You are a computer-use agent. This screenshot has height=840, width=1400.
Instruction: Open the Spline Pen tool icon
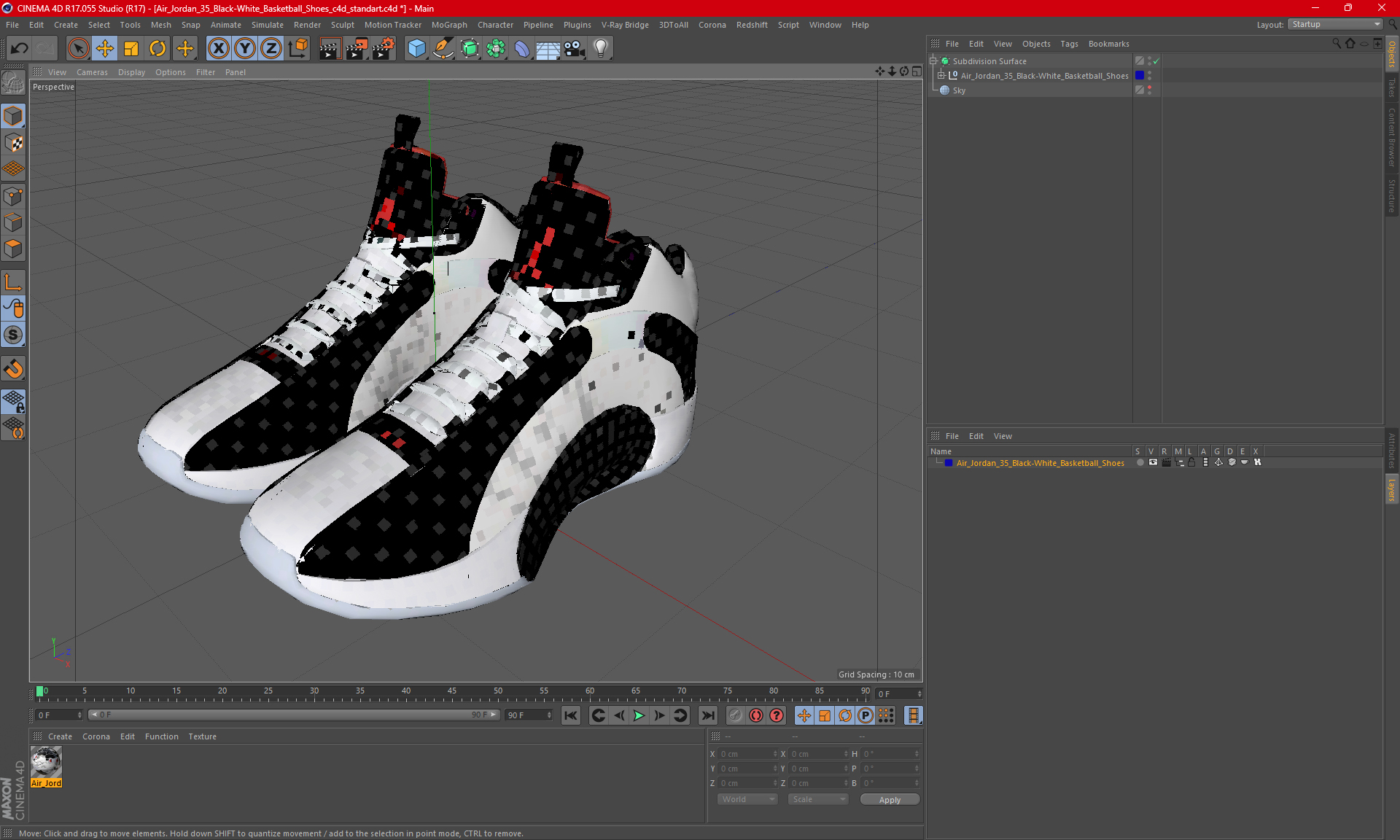point(443,49)
